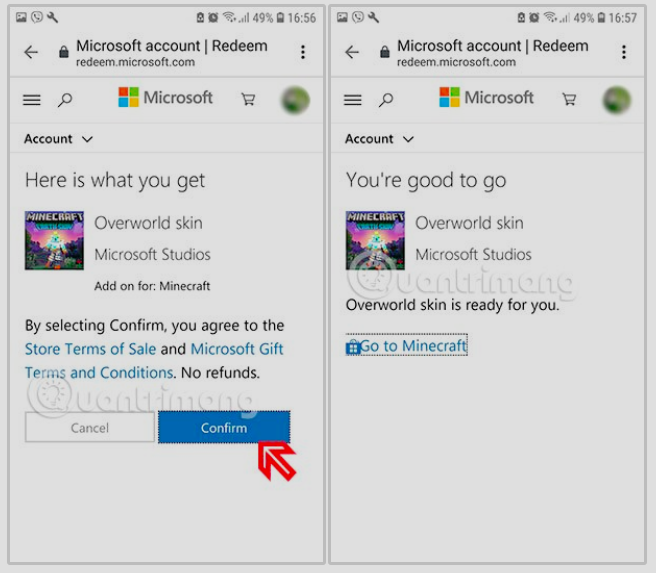
Task: Click the Microsoft logo on left page
Action: pyautogui.click(x=166, y=97)
